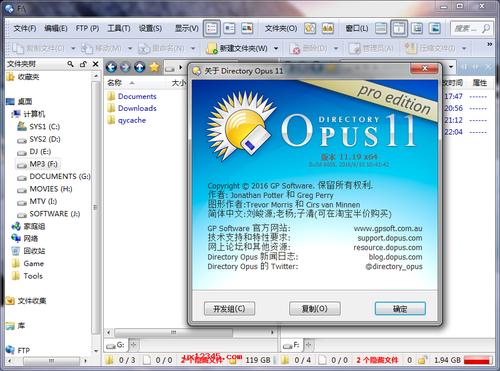
Task: Go forward with the blue right-arrow icon
Action: click(x=125, y=68)
